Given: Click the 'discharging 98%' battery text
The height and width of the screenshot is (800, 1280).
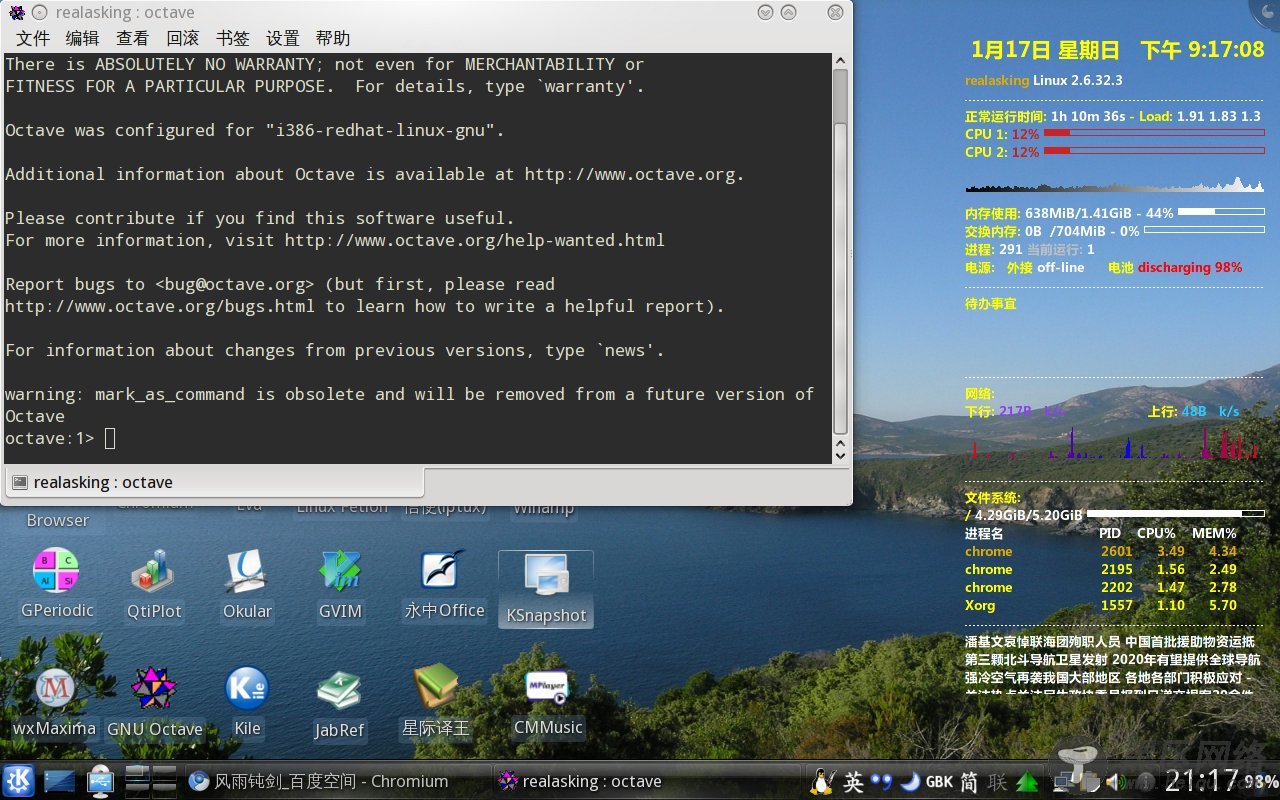Looking at the screenshot, I should point(1190,267).
